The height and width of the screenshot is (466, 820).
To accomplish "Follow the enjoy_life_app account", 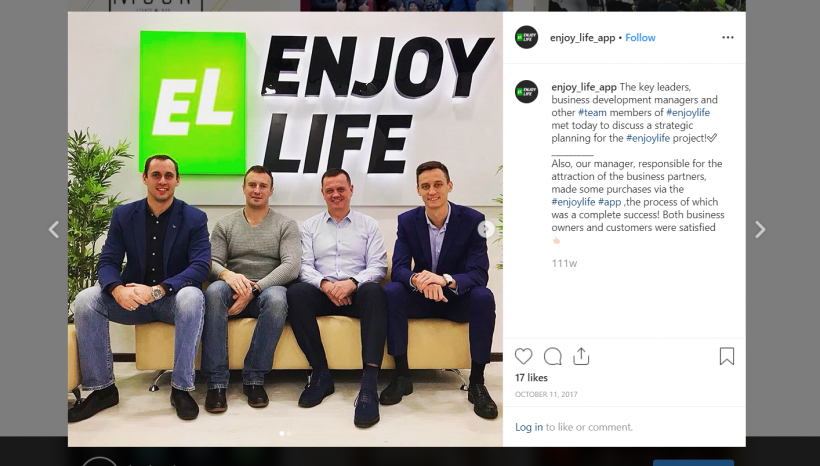I will (640, 38).
